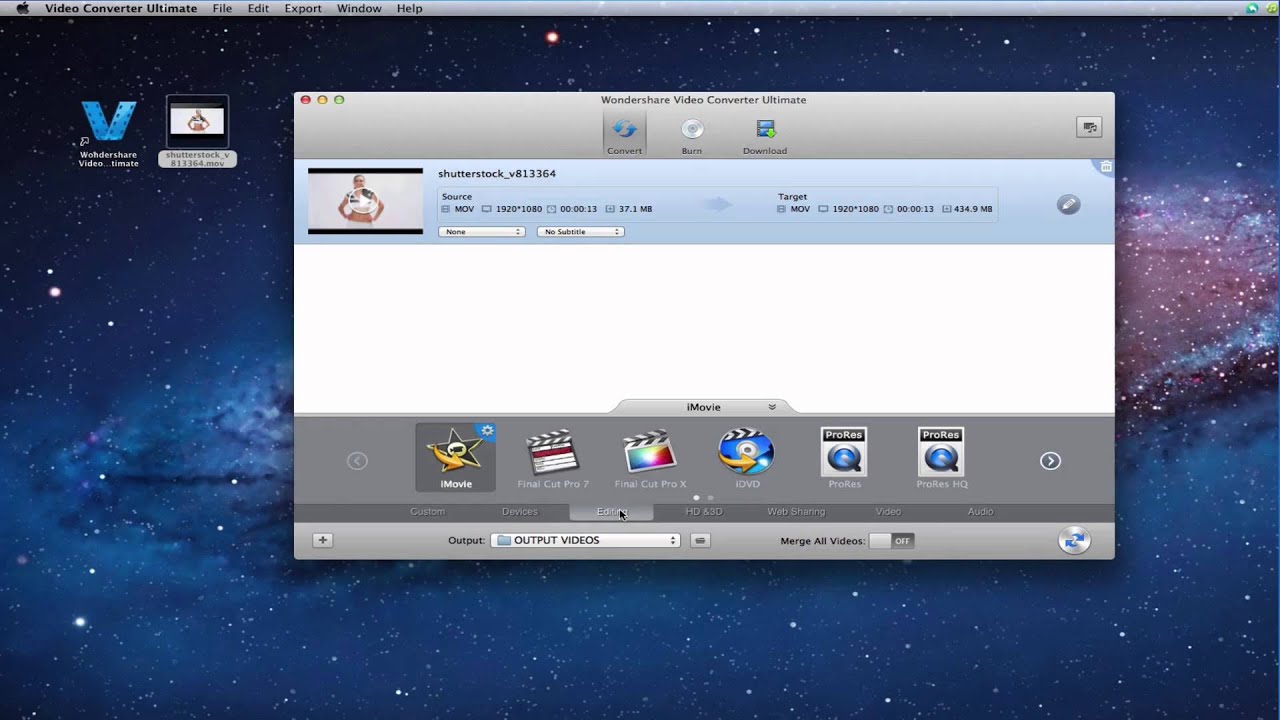Select the ProRes HQ output preset
1280x720 pixels.
(942, 458)
